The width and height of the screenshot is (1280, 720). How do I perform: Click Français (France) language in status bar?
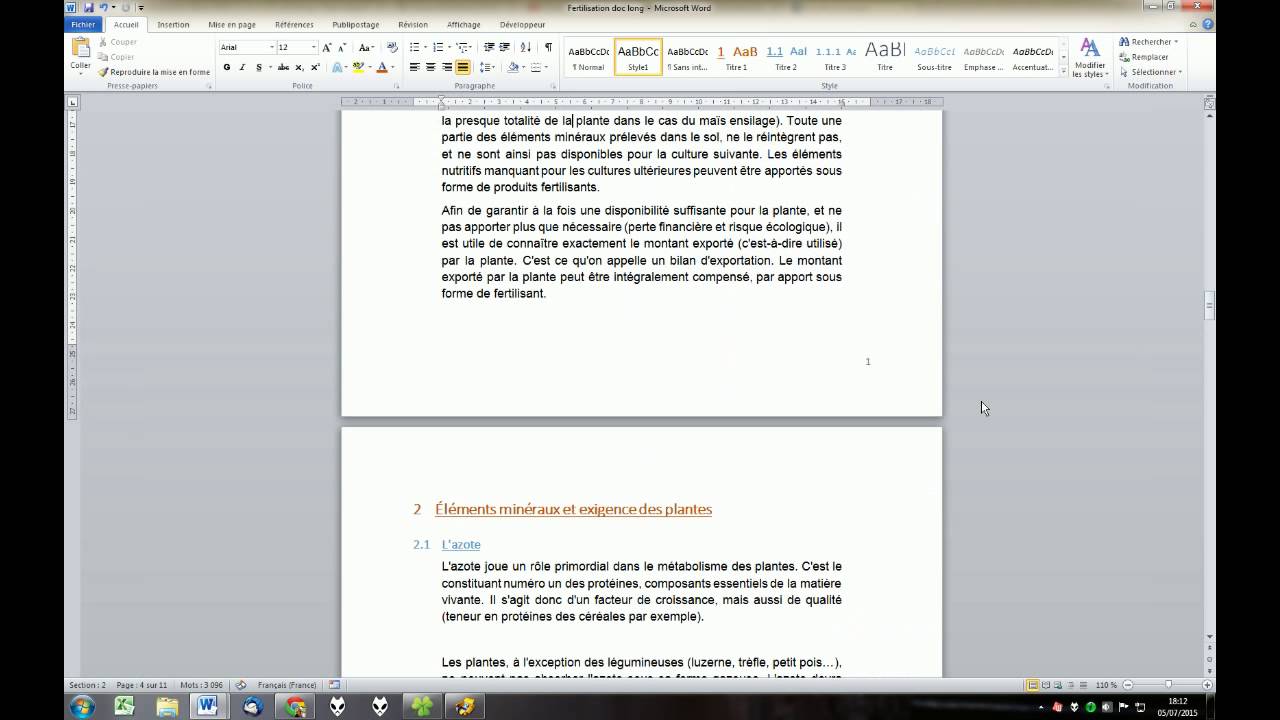pos(287,685)
